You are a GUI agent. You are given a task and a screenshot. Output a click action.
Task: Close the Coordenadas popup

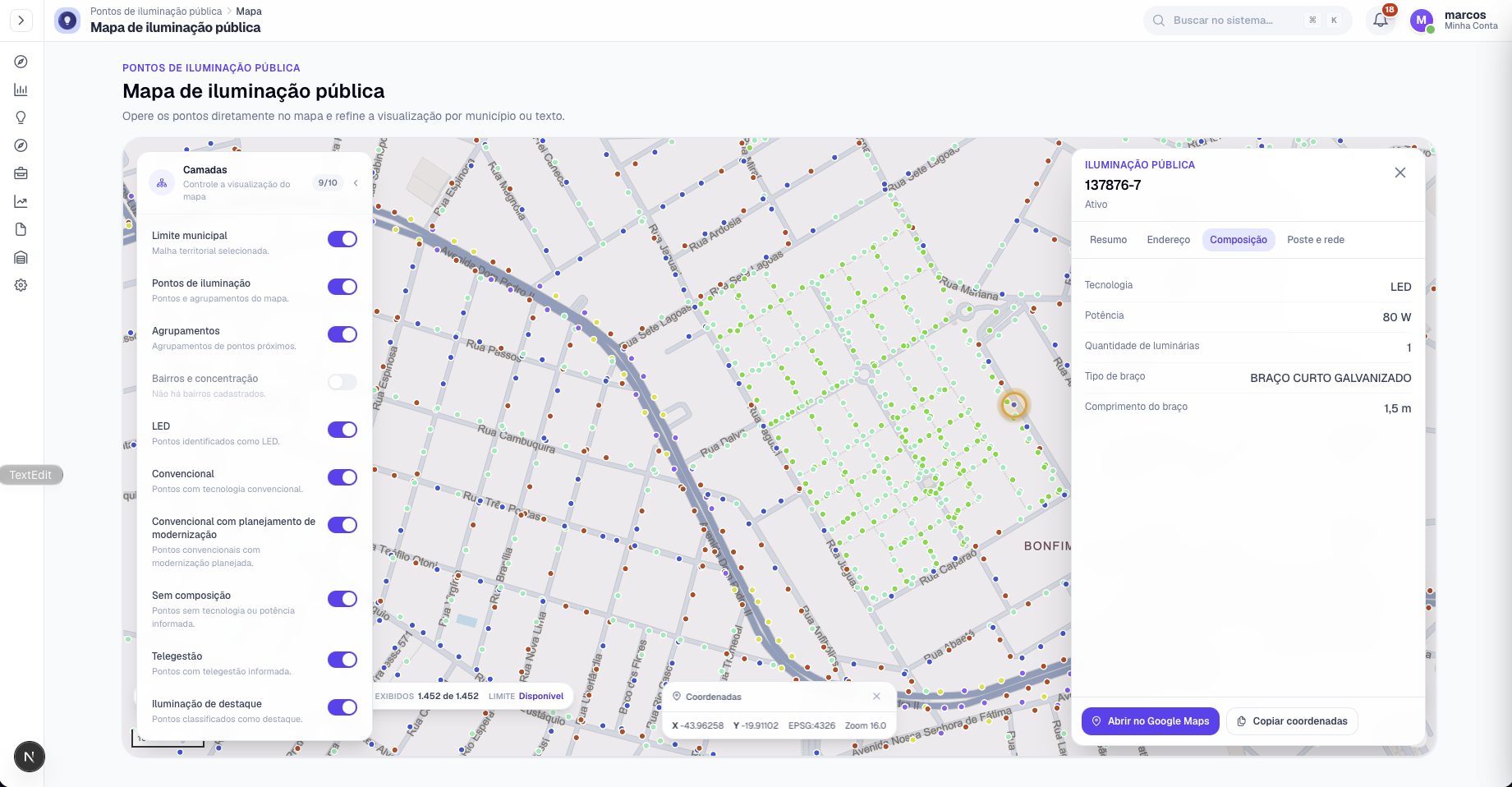tap(876, 697)
